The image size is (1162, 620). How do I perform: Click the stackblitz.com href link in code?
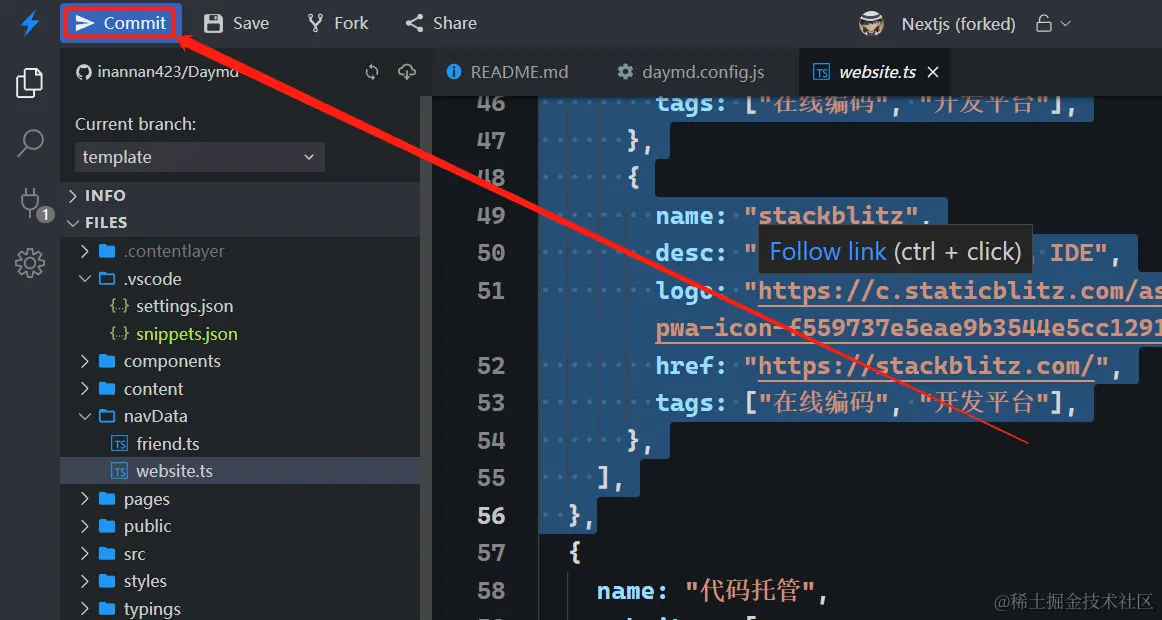pyautogui.click(x=926, y=365)
